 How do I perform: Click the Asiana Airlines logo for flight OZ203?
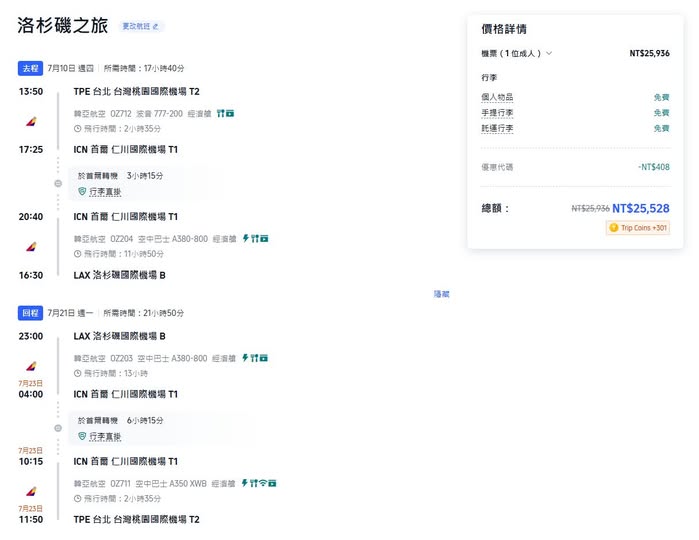coord(31,365)
